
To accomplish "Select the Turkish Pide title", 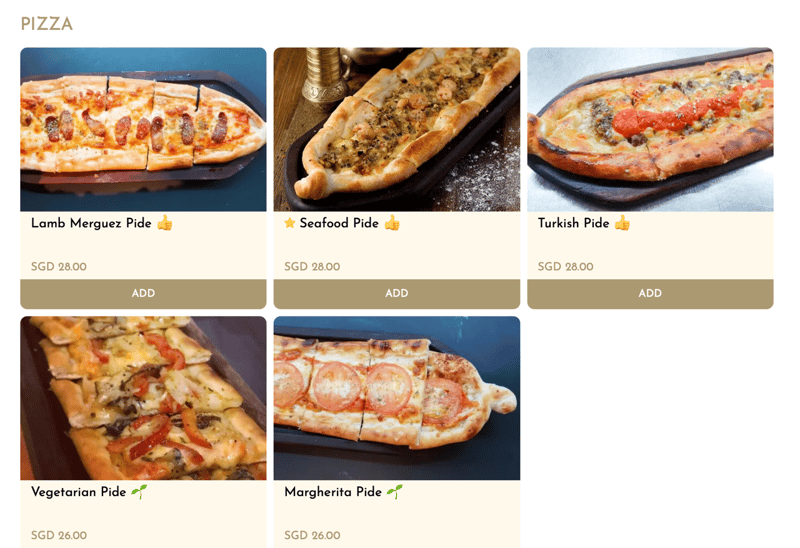I will coord(573,223).
